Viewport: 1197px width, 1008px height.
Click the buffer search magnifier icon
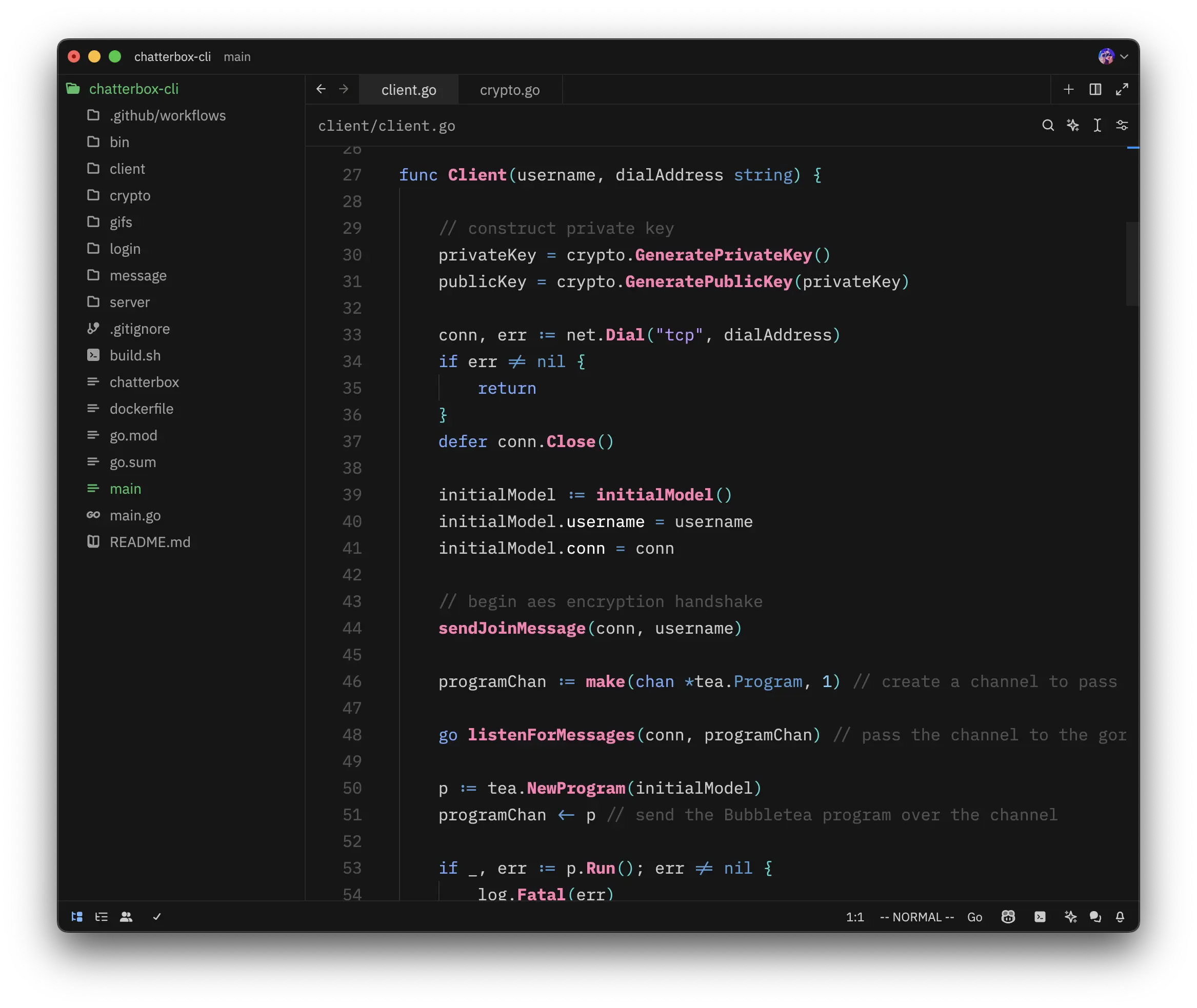coord(1048,125)
